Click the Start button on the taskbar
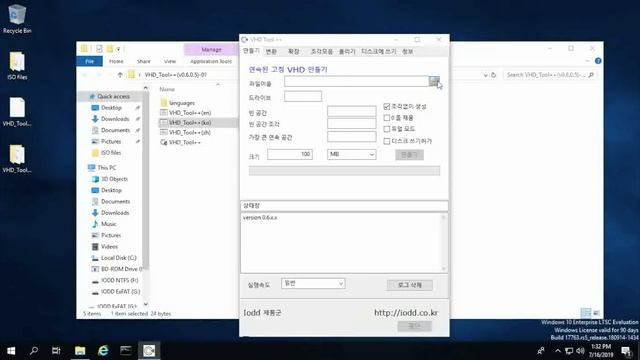The height and width of the screenshot is (360, 640). (x=11, y=351)
